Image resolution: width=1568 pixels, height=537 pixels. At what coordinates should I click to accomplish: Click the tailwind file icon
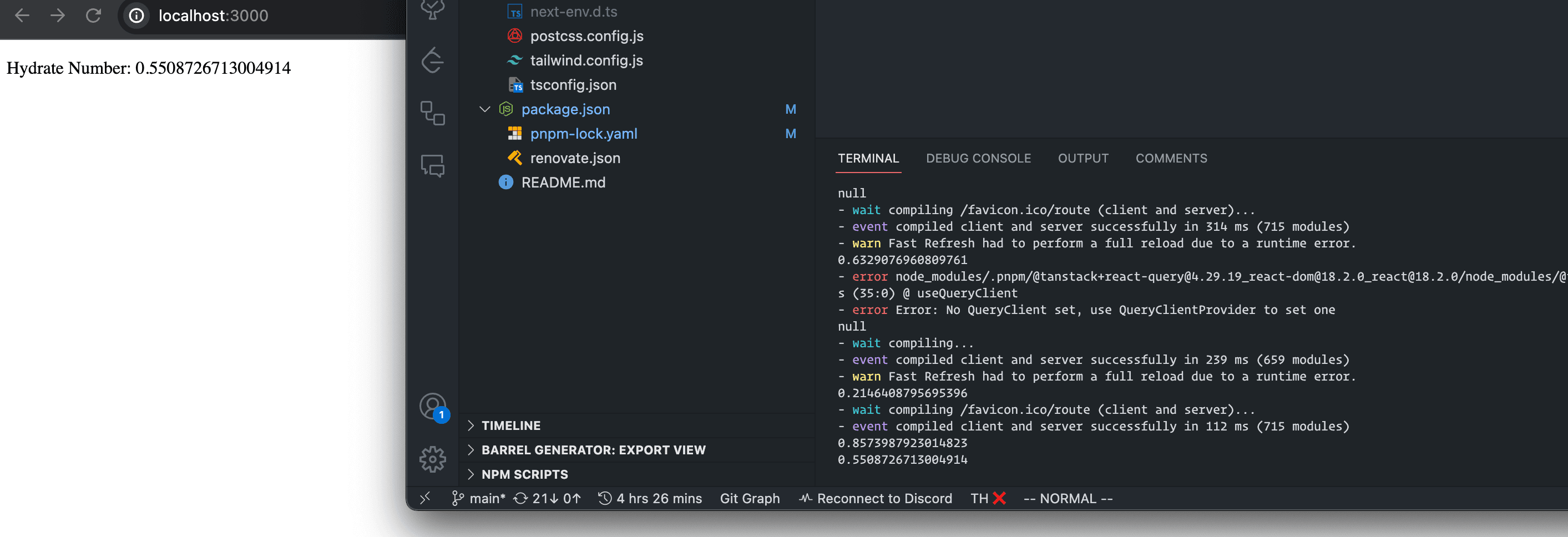tap(515, 60)
